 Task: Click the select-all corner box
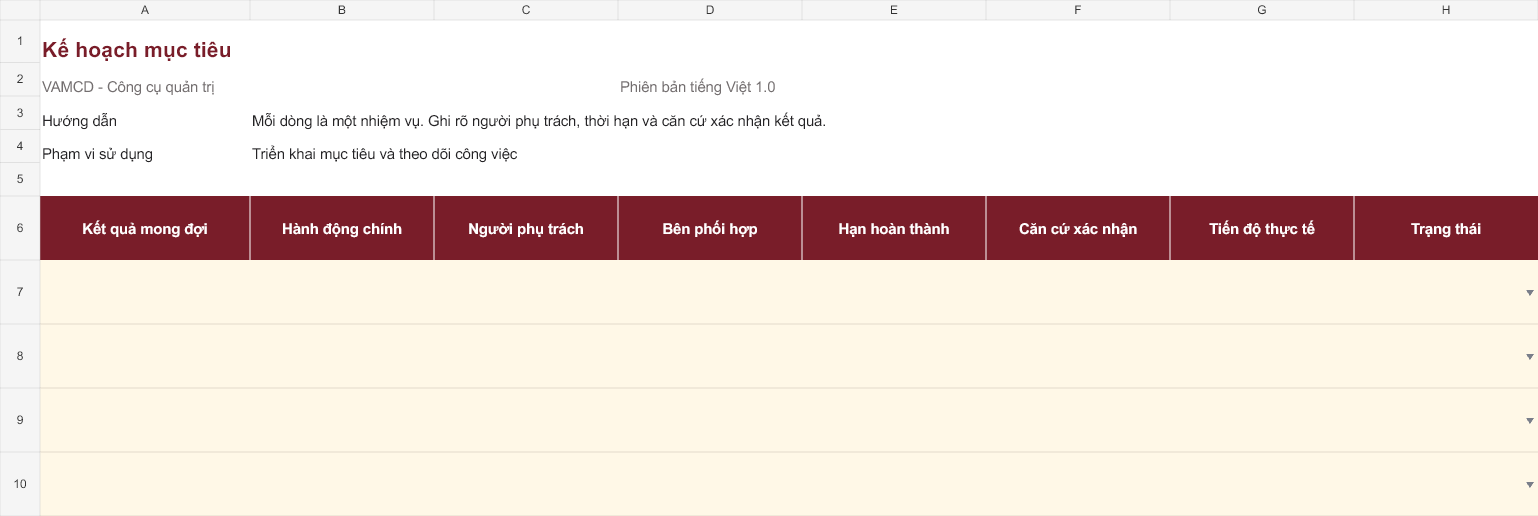[20, 10]
